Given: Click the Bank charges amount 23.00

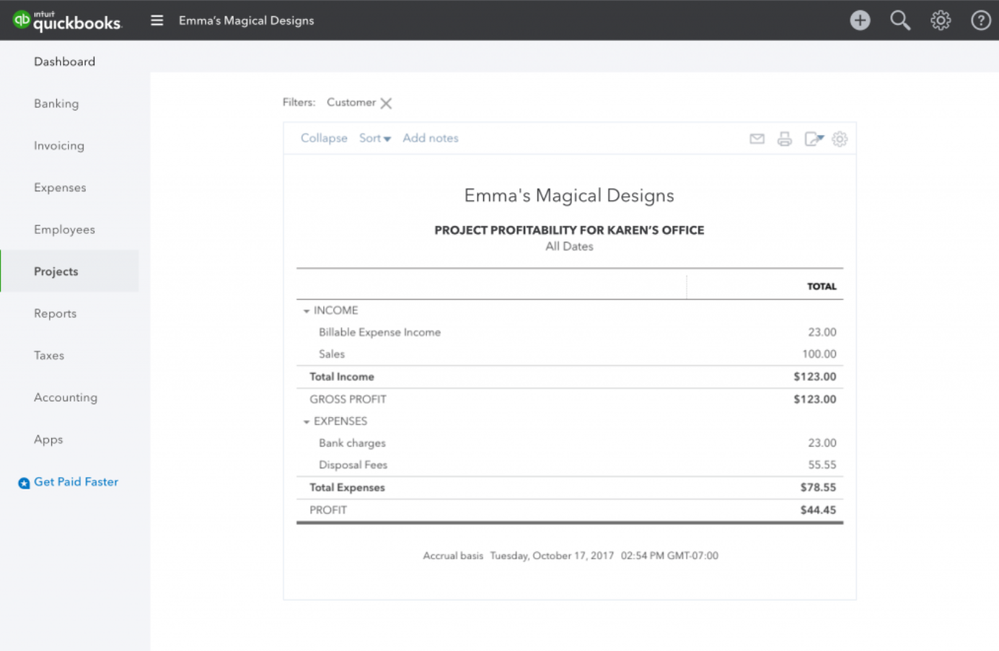Looking at the screenshot, I should pyautogui.click(x=822, y=443).
